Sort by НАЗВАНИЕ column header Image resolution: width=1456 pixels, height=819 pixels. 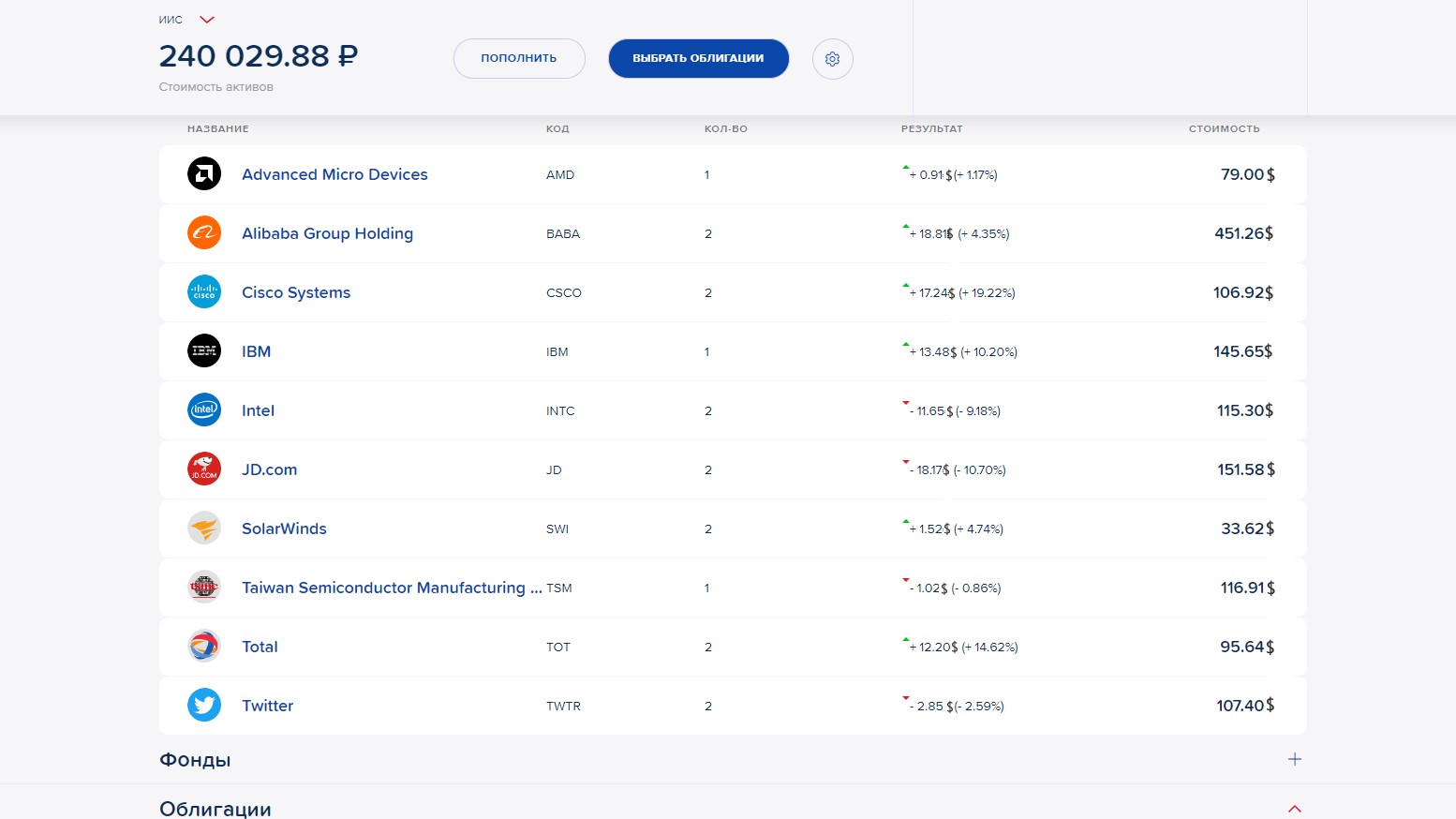(x=217, y=129)
